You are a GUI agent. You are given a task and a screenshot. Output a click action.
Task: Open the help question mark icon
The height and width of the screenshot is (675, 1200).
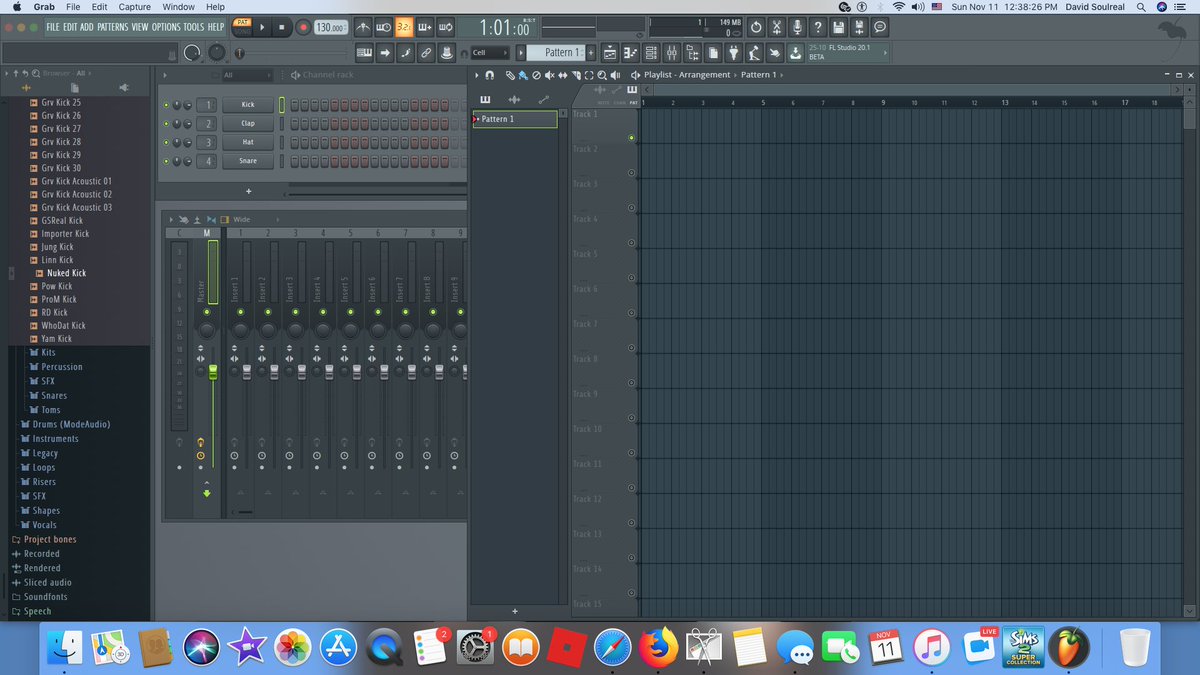(x=818, y=28)
